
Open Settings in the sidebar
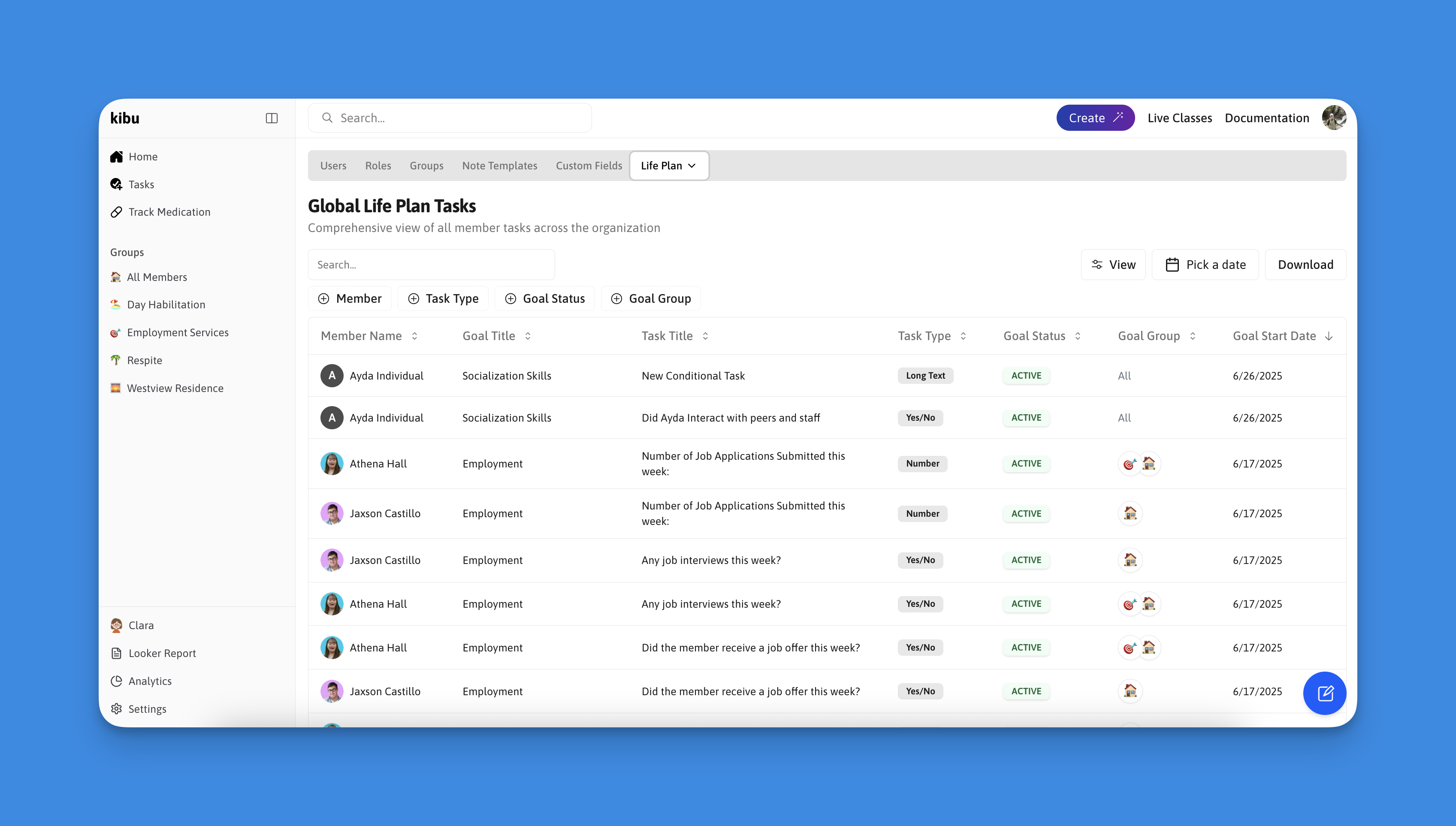pyautogui.click(x=147, y=708)
